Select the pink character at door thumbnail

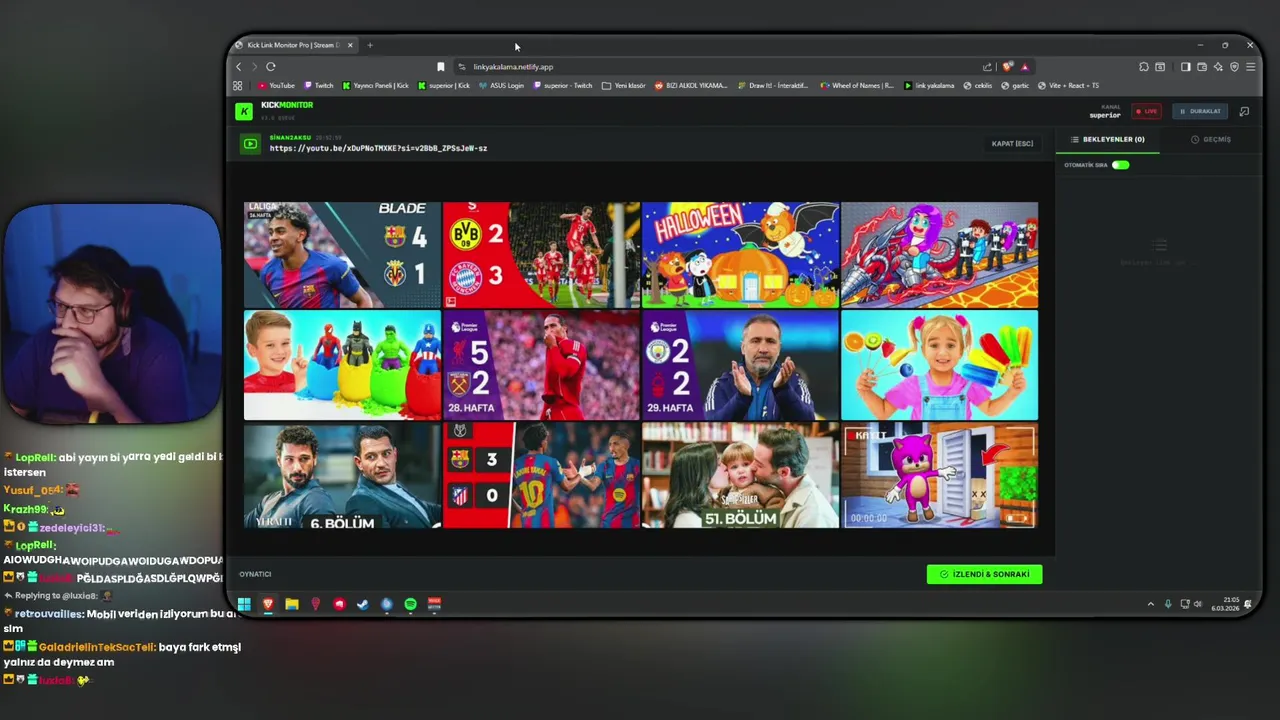tap(939, 475)
